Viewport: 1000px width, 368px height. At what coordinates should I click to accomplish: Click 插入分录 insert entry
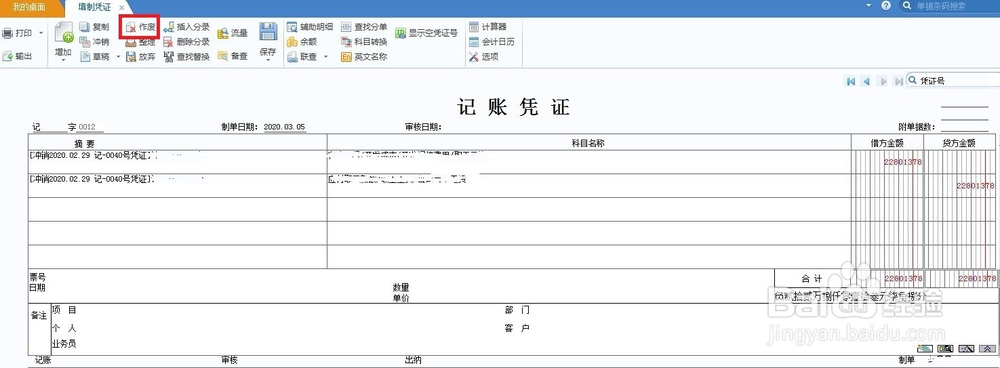click(x=186, y=27)
